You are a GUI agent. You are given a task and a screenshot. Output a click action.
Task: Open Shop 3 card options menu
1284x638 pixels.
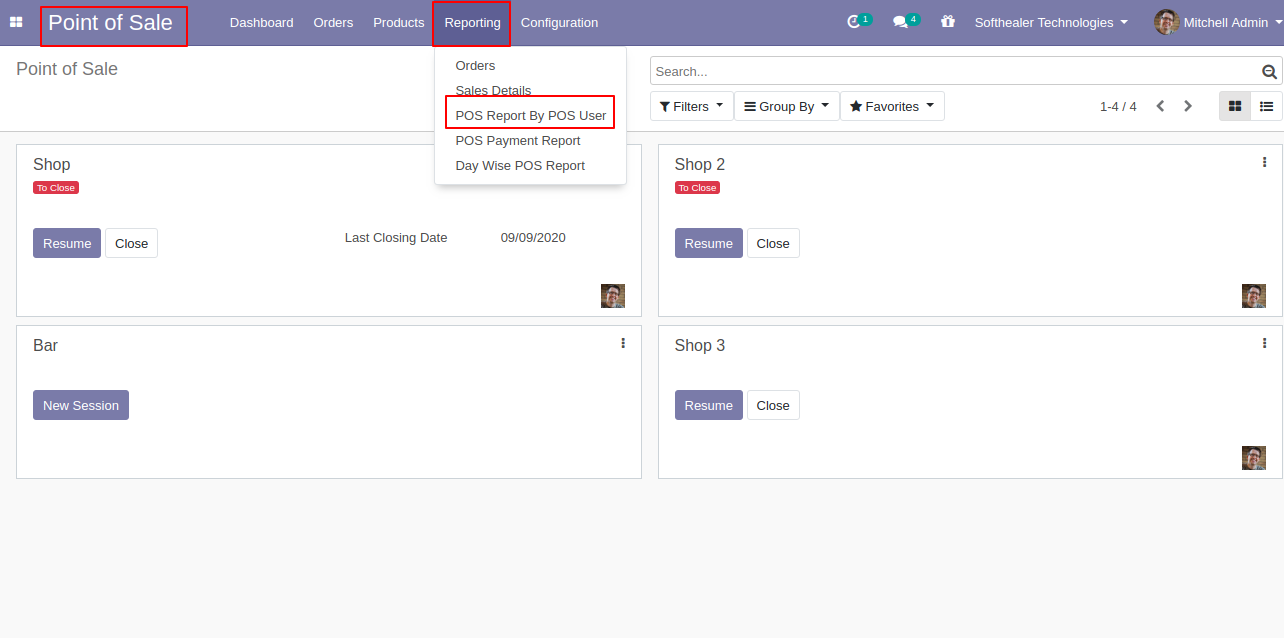1264,343
